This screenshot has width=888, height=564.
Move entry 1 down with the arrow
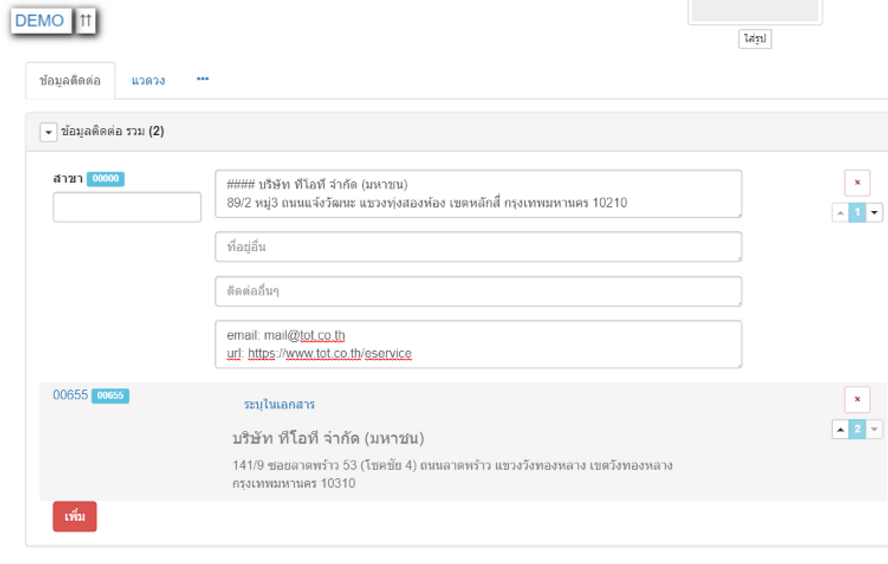click(875, 213)
